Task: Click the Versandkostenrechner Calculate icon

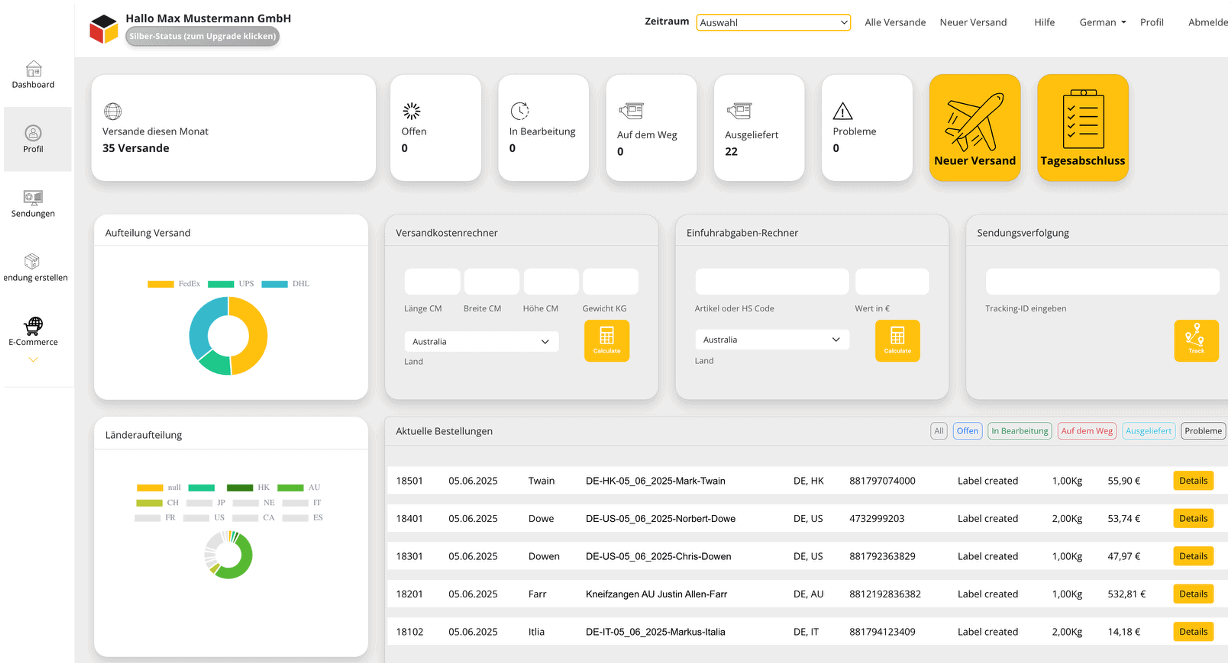Action: [x=606, y=340]
